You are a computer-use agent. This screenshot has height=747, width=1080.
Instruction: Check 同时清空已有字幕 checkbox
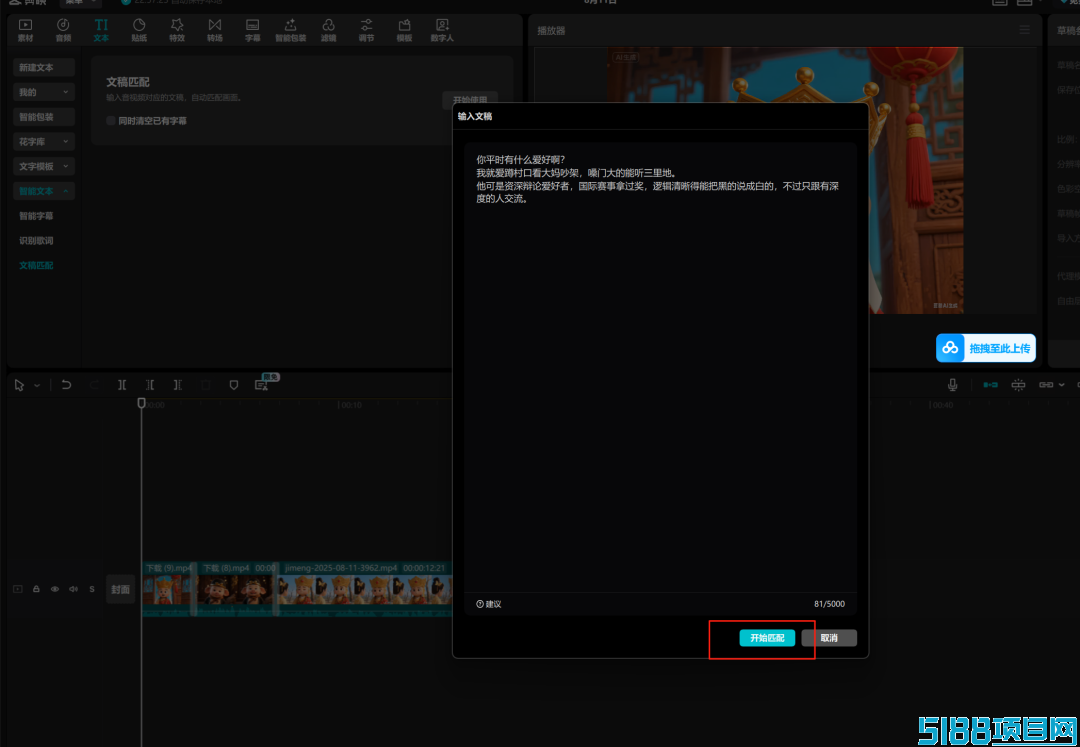(111, 120)
